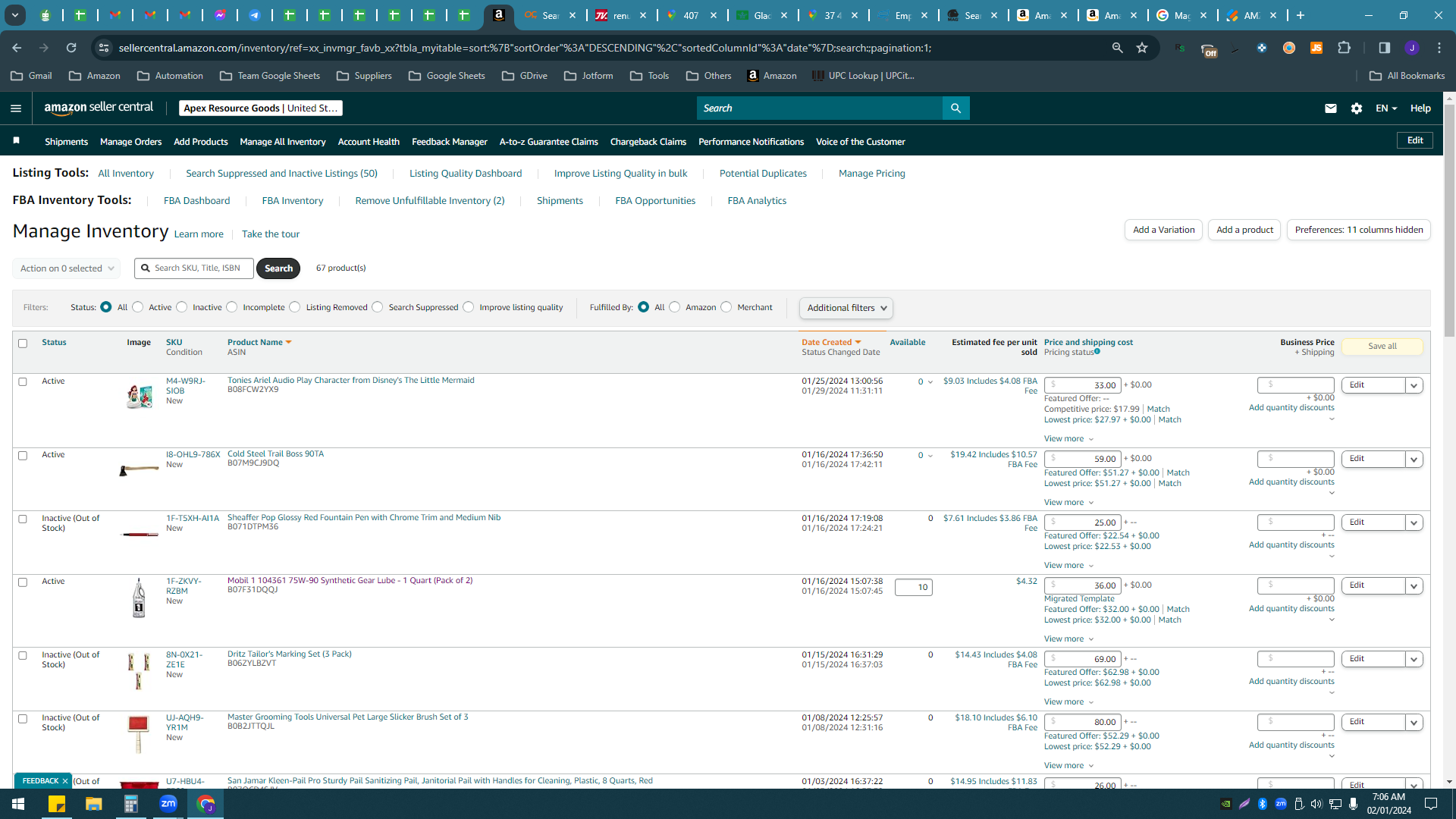Click the top search magnifier button
Screen dimensions: 1456x819
coord(955,108)
